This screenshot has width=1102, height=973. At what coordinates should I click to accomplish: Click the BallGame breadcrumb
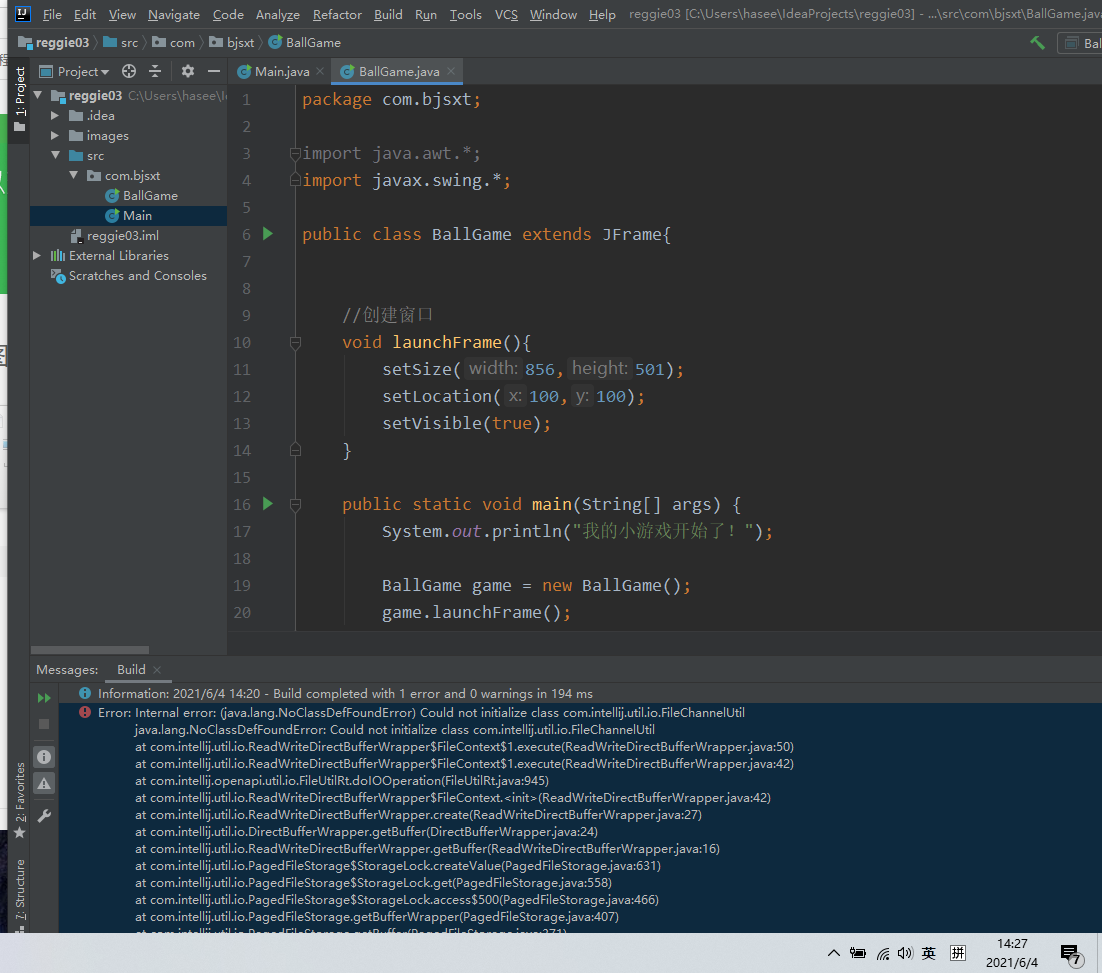pyautogui.click(x=305, y=43)
